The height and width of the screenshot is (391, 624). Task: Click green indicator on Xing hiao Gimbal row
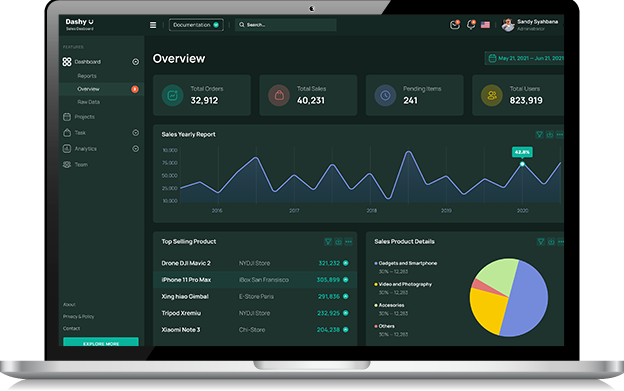point(346,296)
